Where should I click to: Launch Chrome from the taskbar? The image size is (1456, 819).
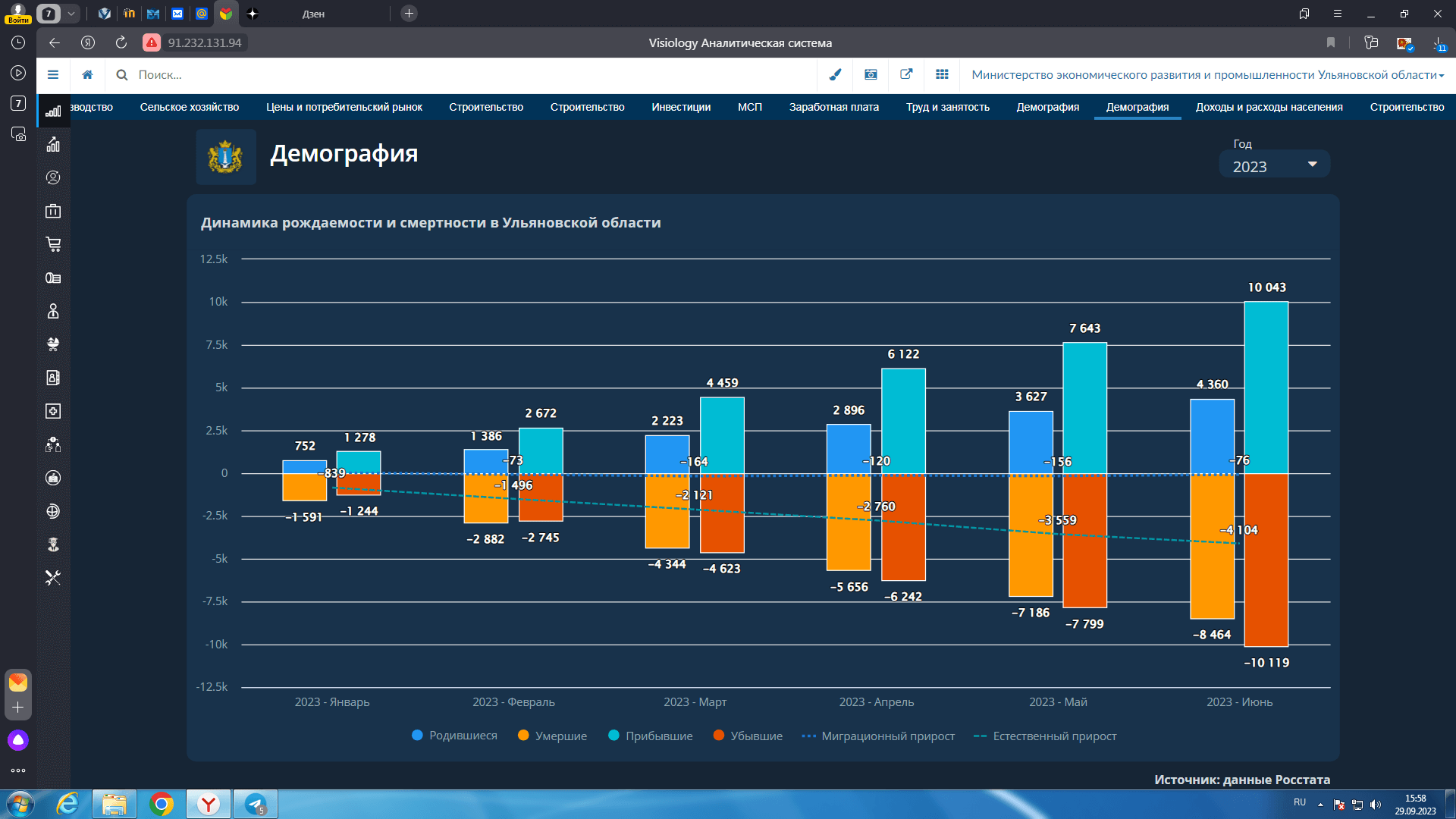tap(162, 804)
